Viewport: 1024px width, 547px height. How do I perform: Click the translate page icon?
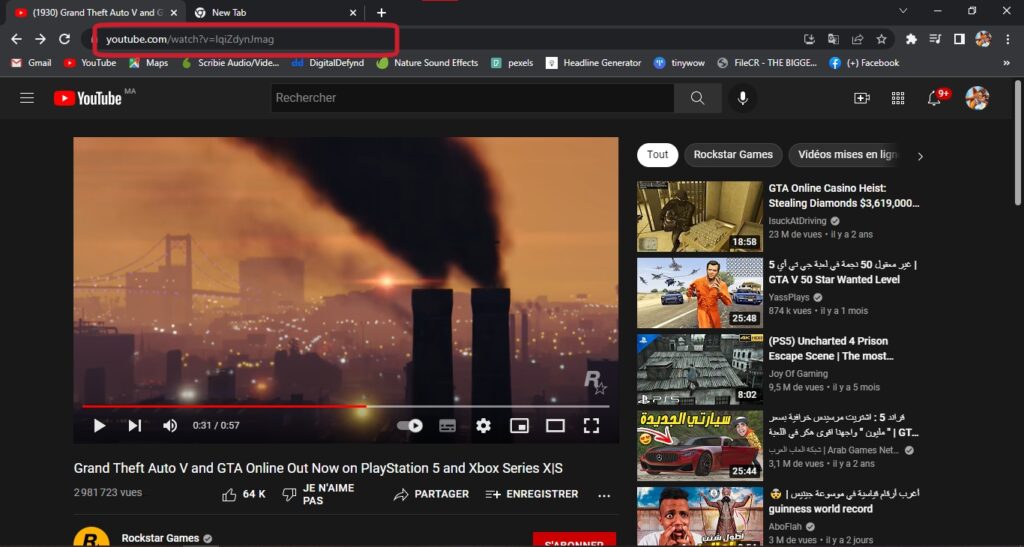pyautogui.click(x=833, y=39)
